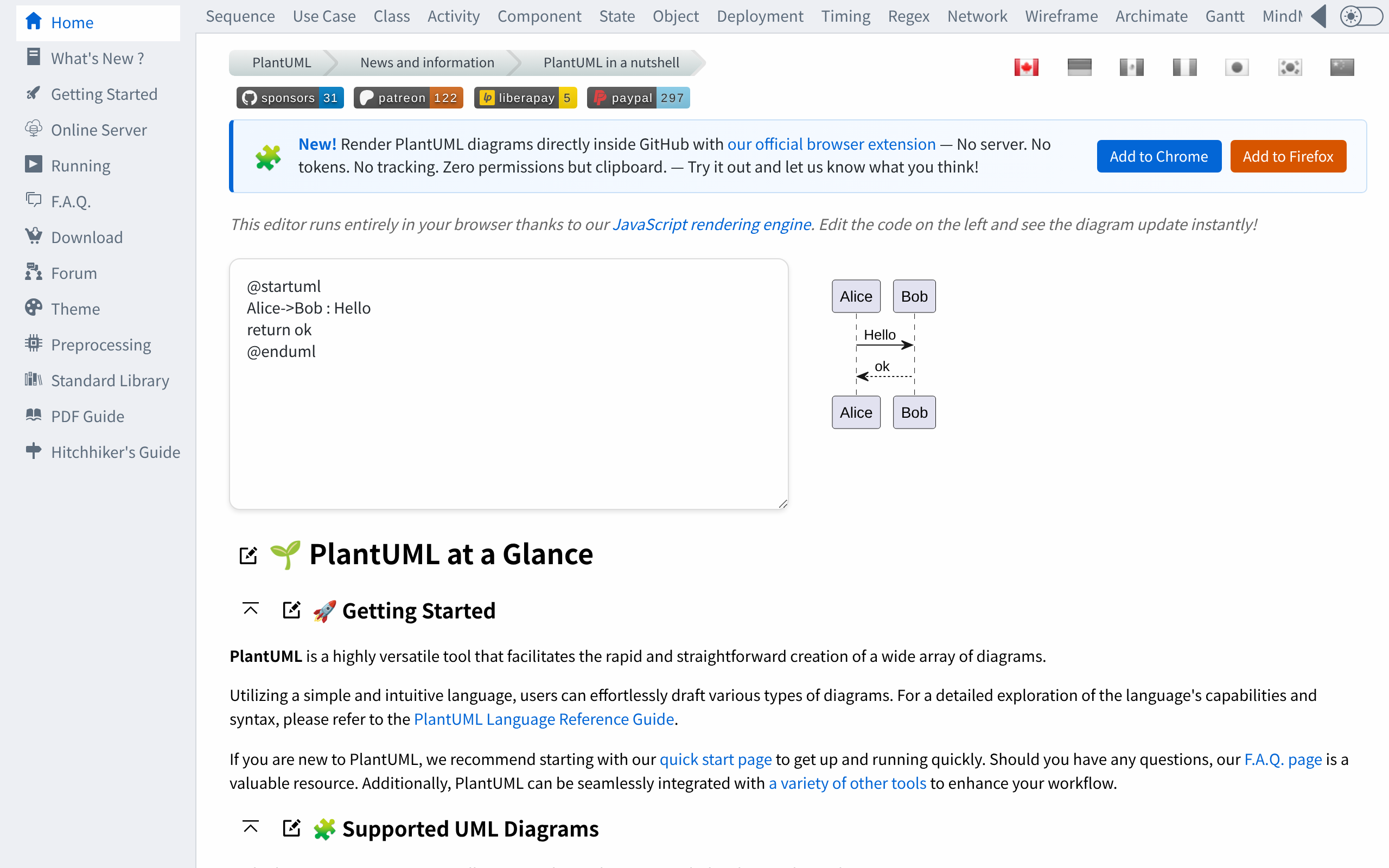Click the edit icon beside Getting Started heading
Image resolution: width=1389 pixels, height=868 pixels.
click(291, 610)
